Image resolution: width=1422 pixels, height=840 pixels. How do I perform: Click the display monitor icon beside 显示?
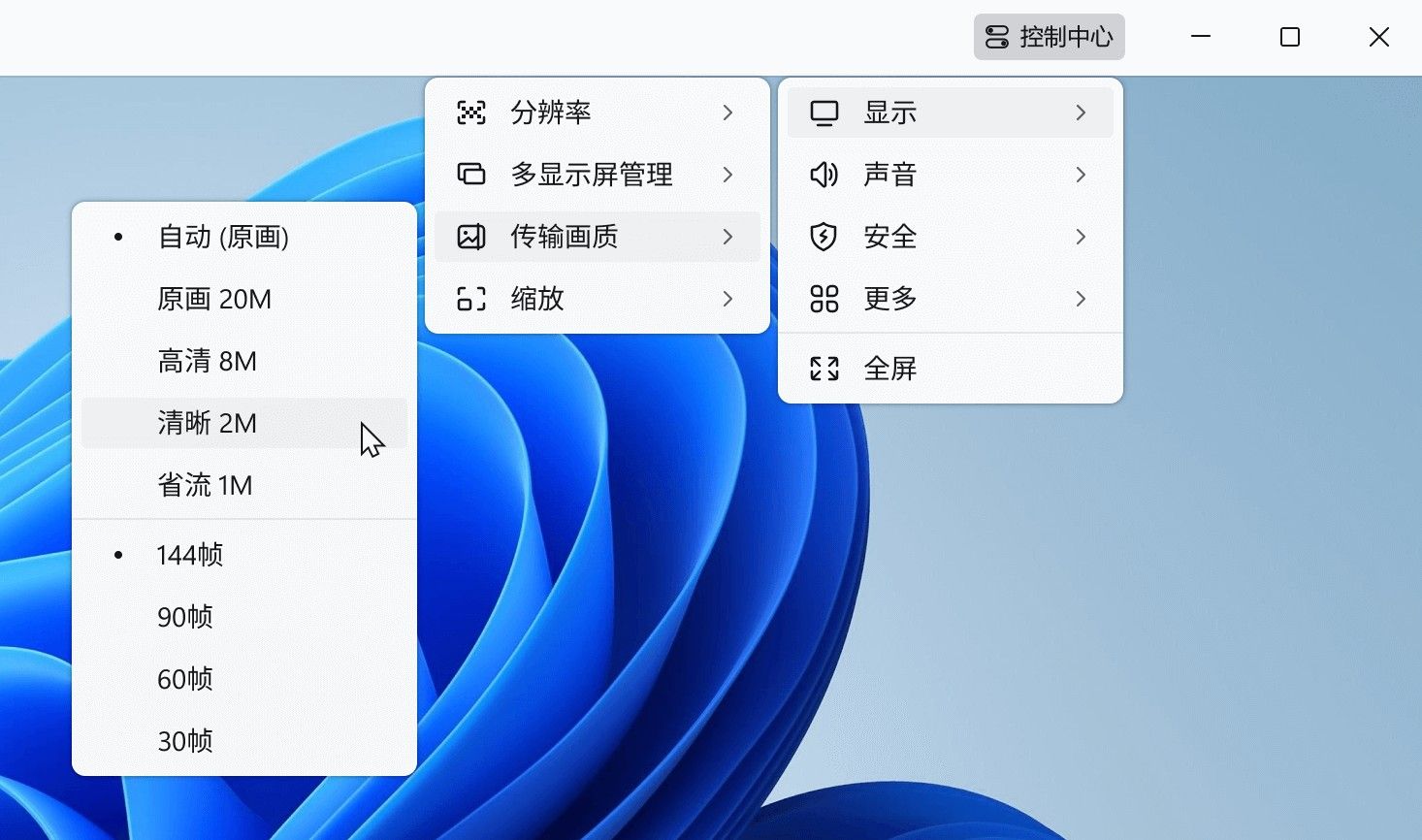coord(824,112)
